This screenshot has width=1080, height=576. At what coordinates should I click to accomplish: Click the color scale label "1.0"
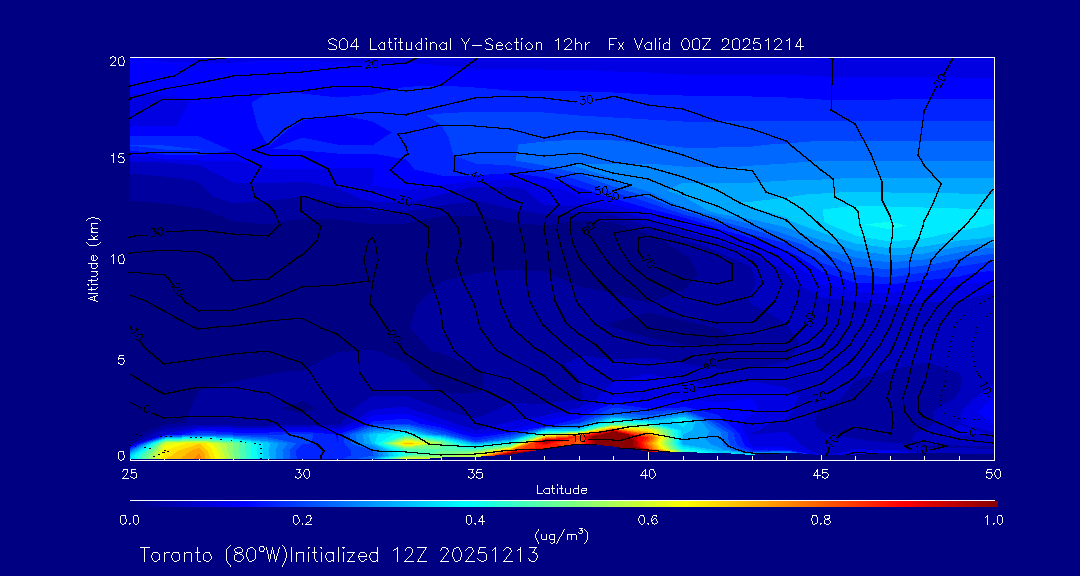[x=994, y=520]
